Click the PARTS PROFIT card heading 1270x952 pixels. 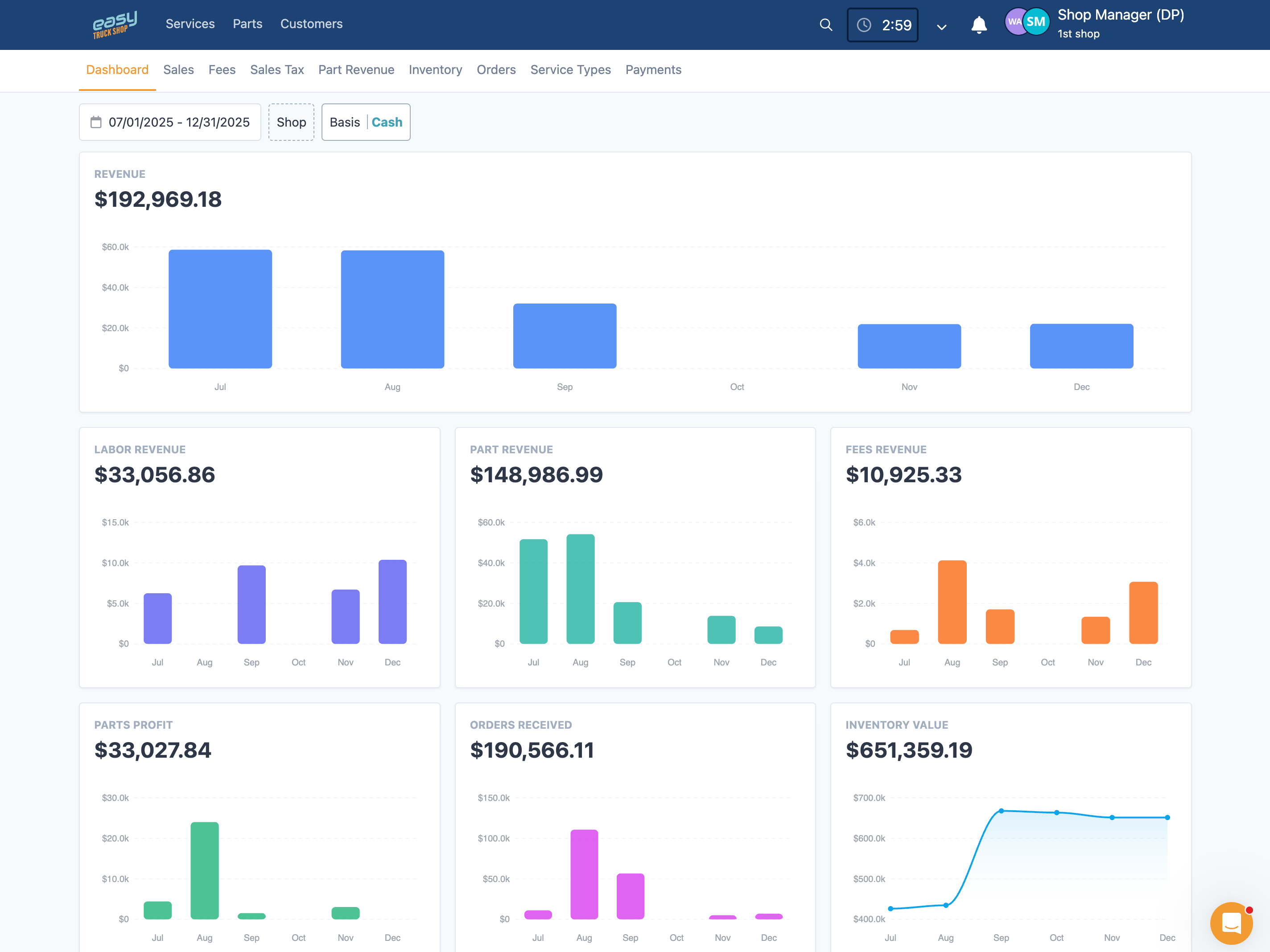[133, 725]
